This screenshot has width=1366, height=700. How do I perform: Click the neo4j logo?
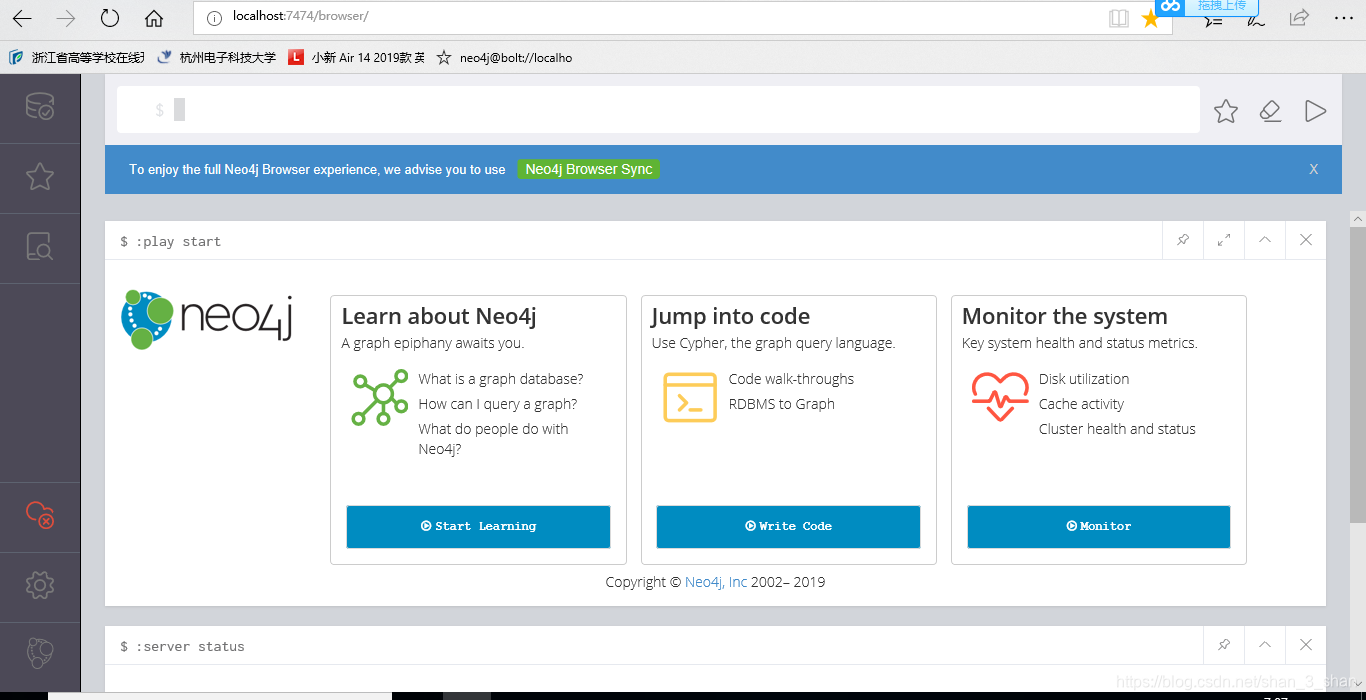[x=207, y=318]
